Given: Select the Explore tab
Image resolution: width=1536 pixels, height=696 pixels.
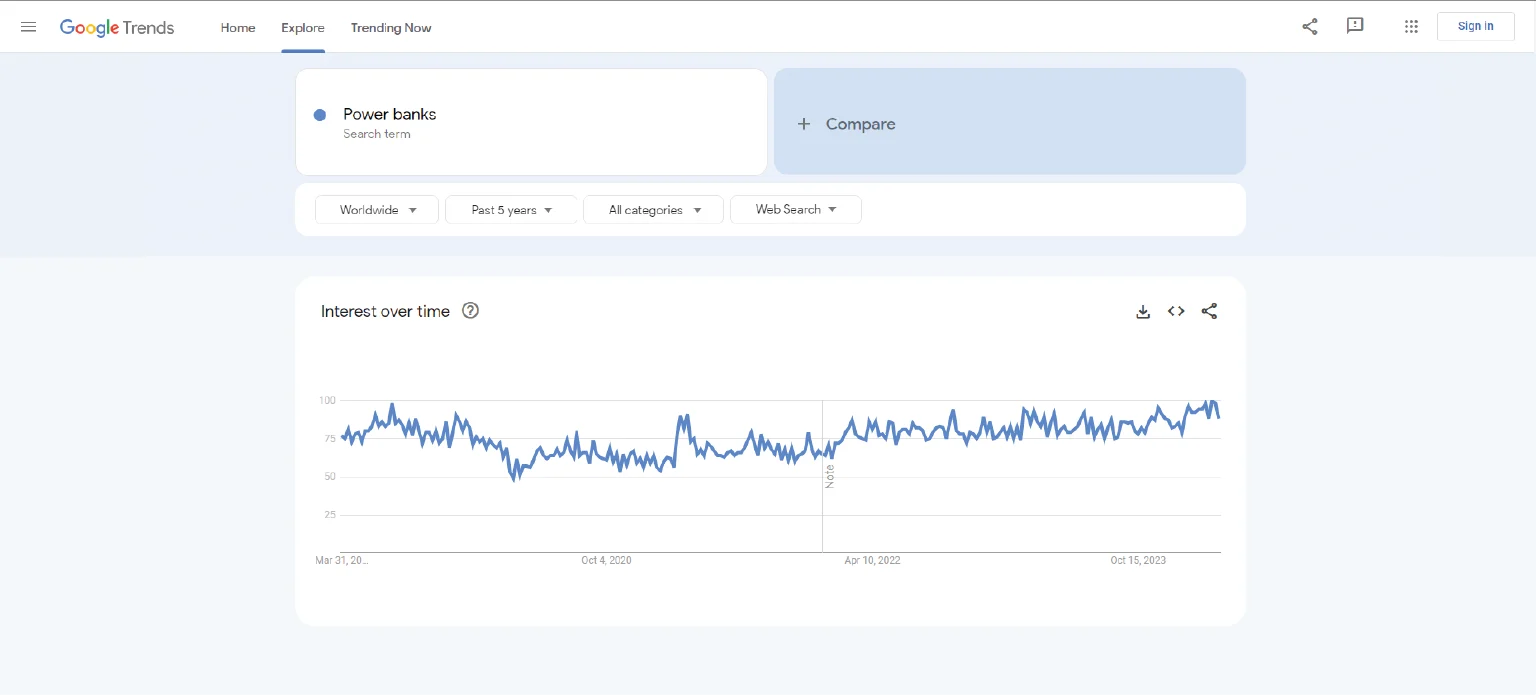Looking at the screenshot, I should [x=303, y=28].
